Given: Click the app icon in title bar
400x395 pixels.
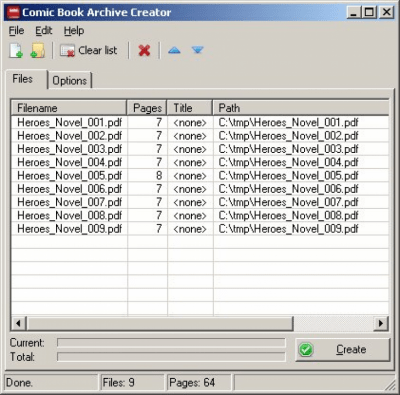Looking at the screenshot, I should [x=13, y=12].
